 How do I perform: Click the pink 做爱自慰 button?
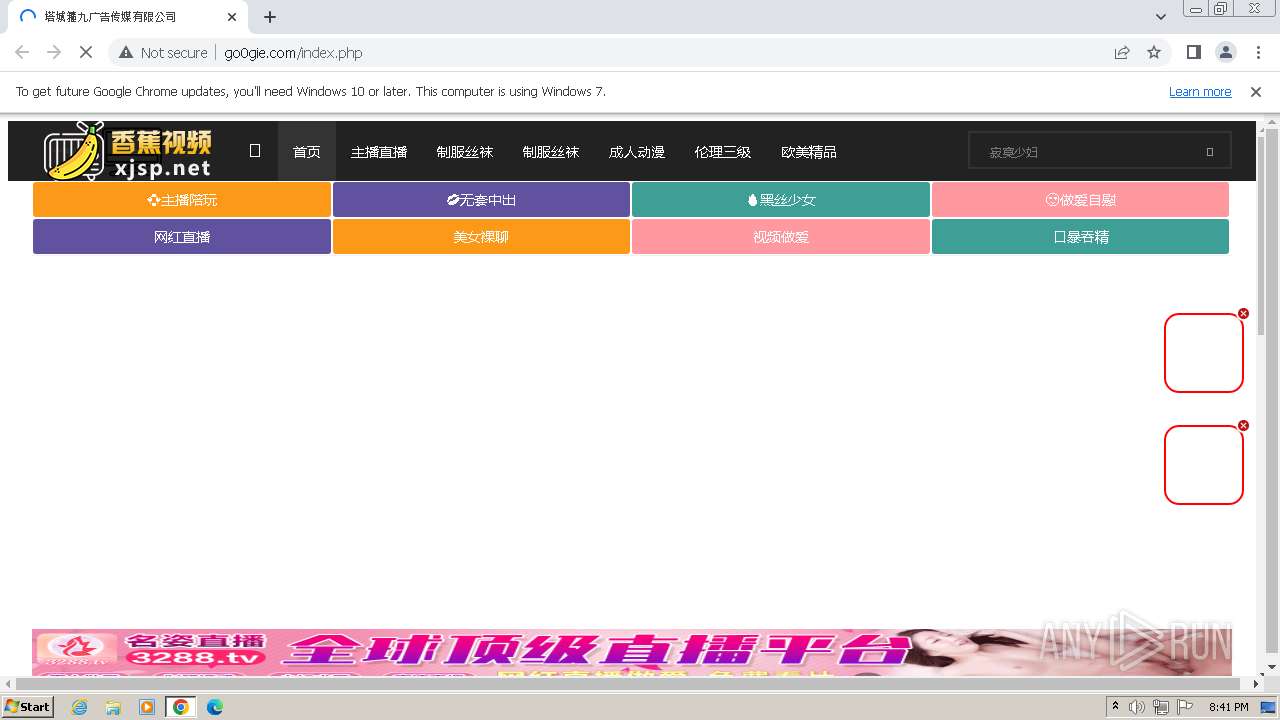[x=1080, y=200]
